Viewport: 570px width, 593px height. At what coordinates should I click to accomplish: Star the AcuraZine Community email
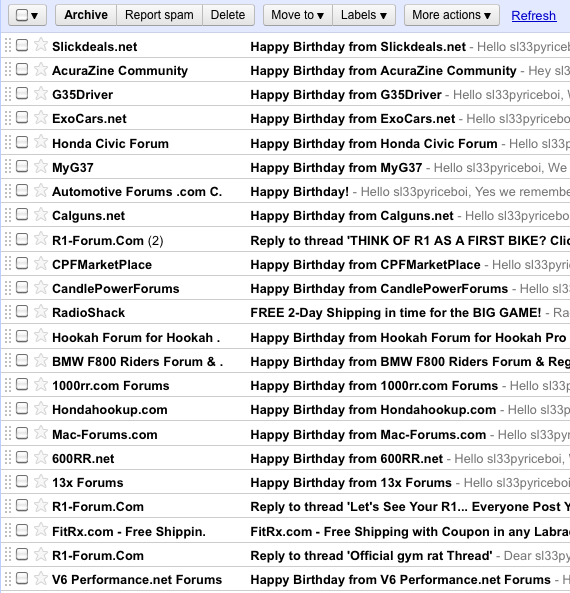(x=40, y=69)
